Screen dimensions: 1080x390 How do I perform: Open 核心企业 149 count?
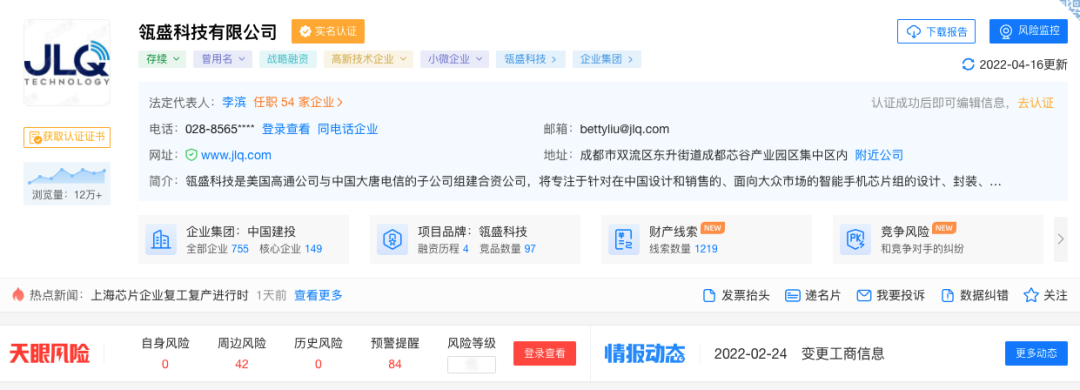[x=291, y=249]
